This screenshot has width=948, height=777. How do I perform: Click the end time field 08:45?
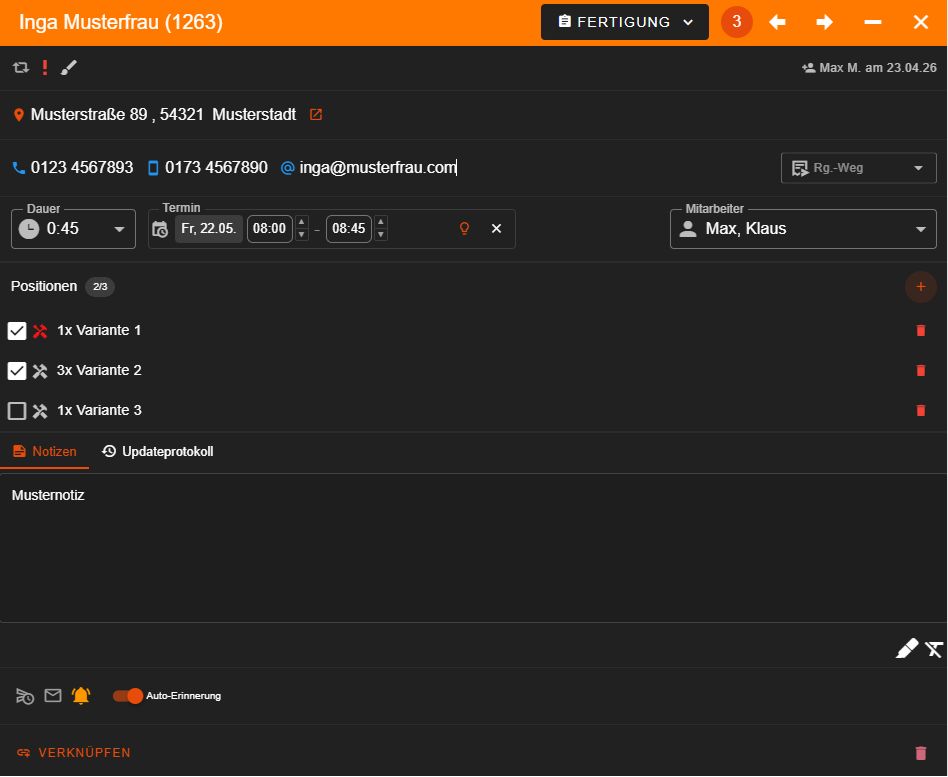(x=349, y=229)
